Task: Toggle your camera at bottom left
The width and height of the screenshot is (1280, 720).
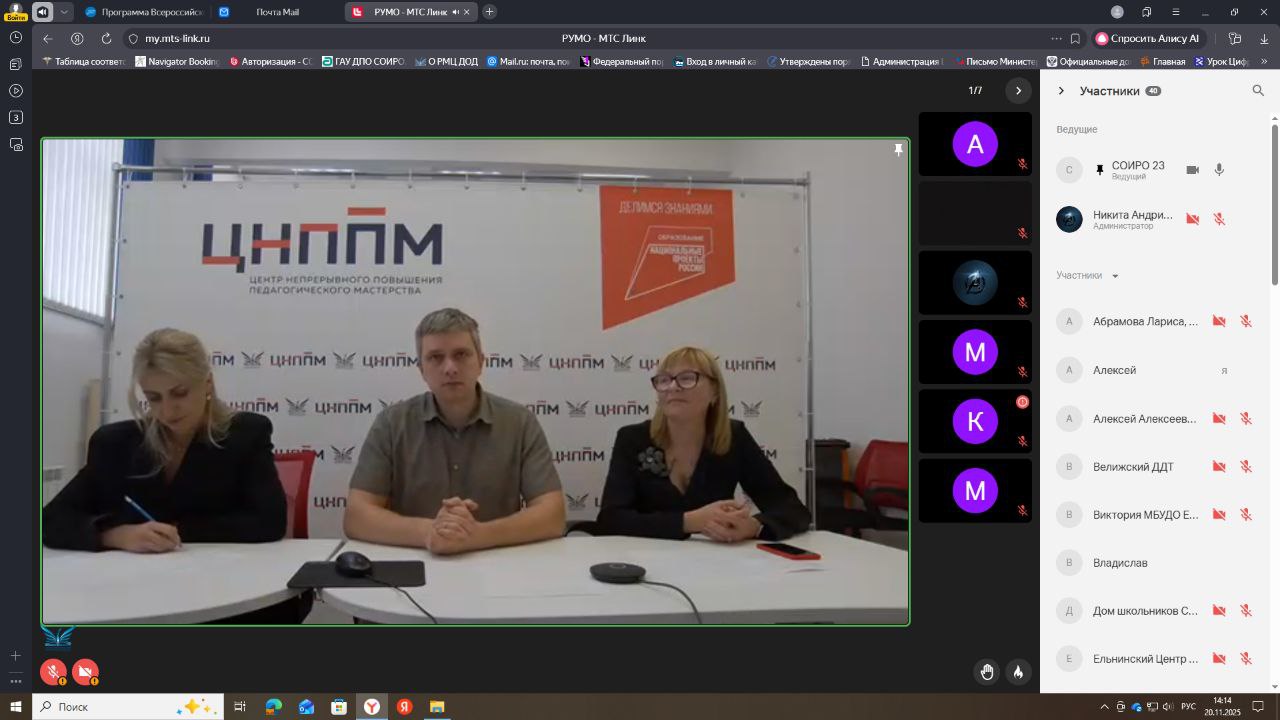Action: point(85,672)
